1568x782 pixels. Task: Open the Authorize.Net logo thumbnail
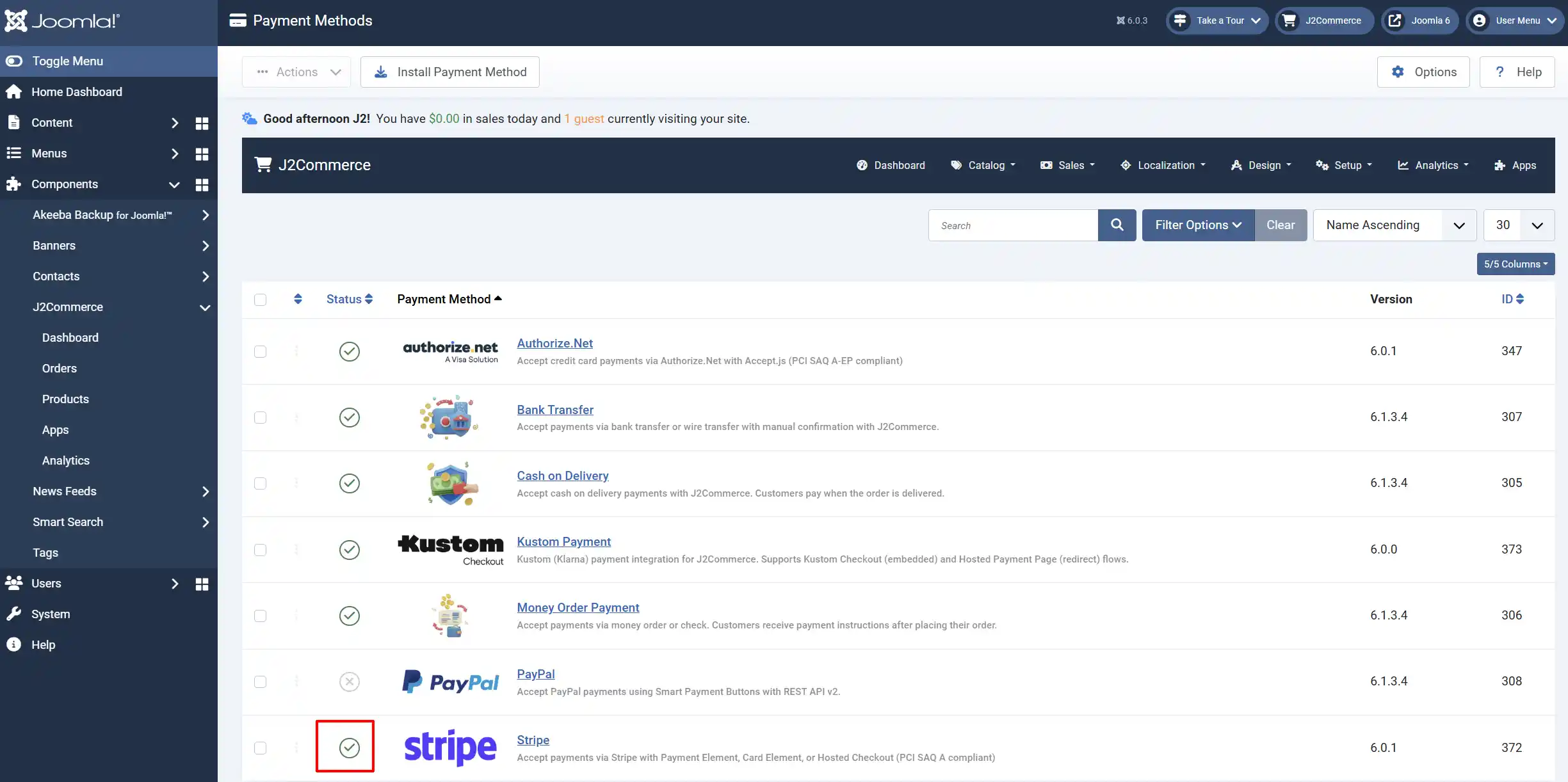(x=450, y=351)
